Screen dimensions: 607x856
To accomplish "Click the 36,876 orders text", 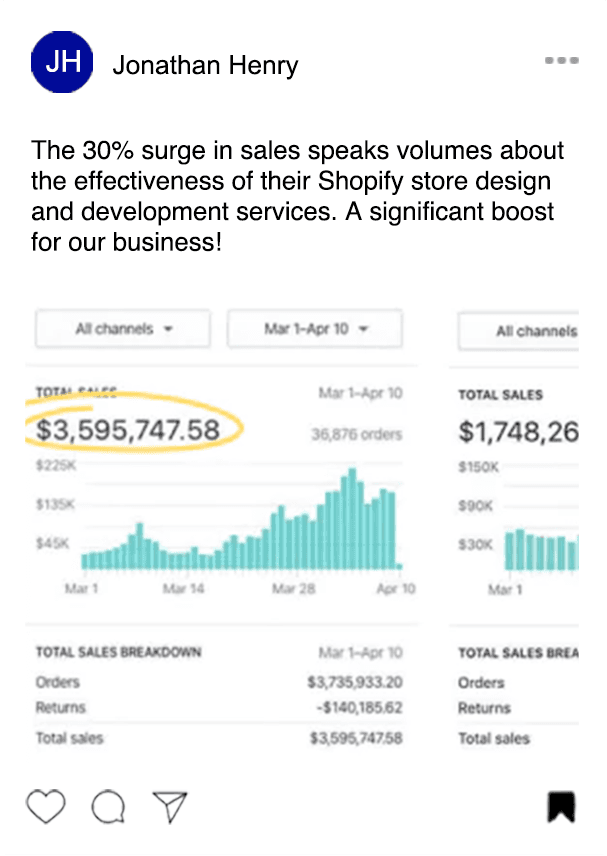I will 357,434.
